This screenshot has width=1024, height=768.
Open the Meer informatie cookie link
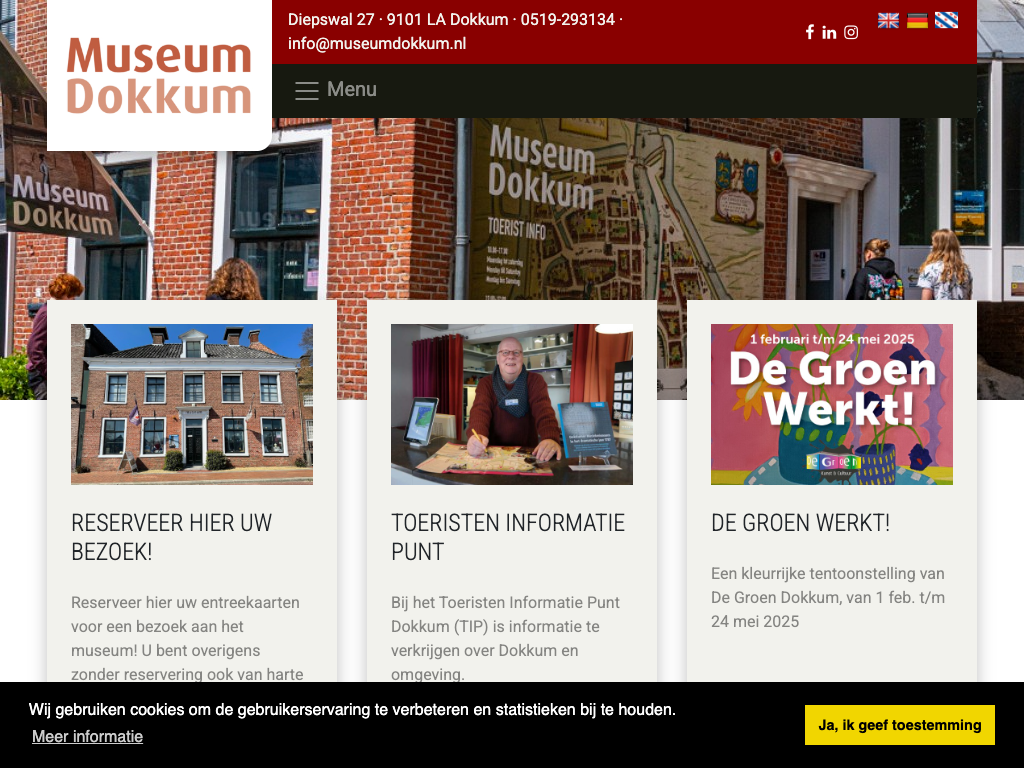pos(88,737)
